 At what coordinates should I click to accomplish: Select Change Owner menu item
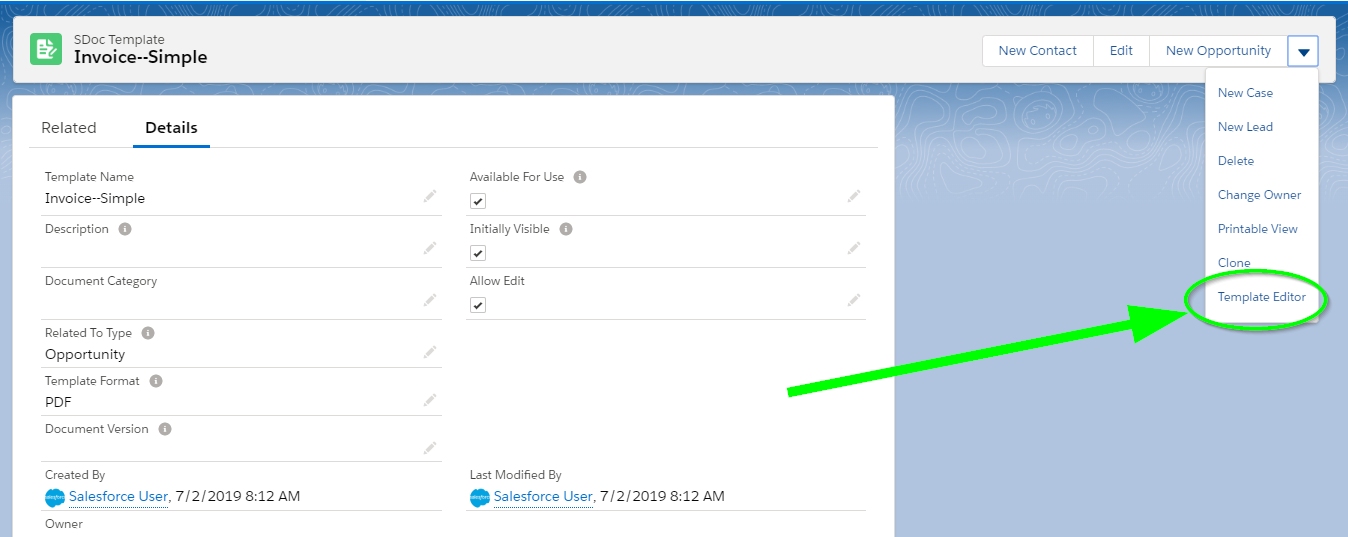click(x=1259, y=195)
